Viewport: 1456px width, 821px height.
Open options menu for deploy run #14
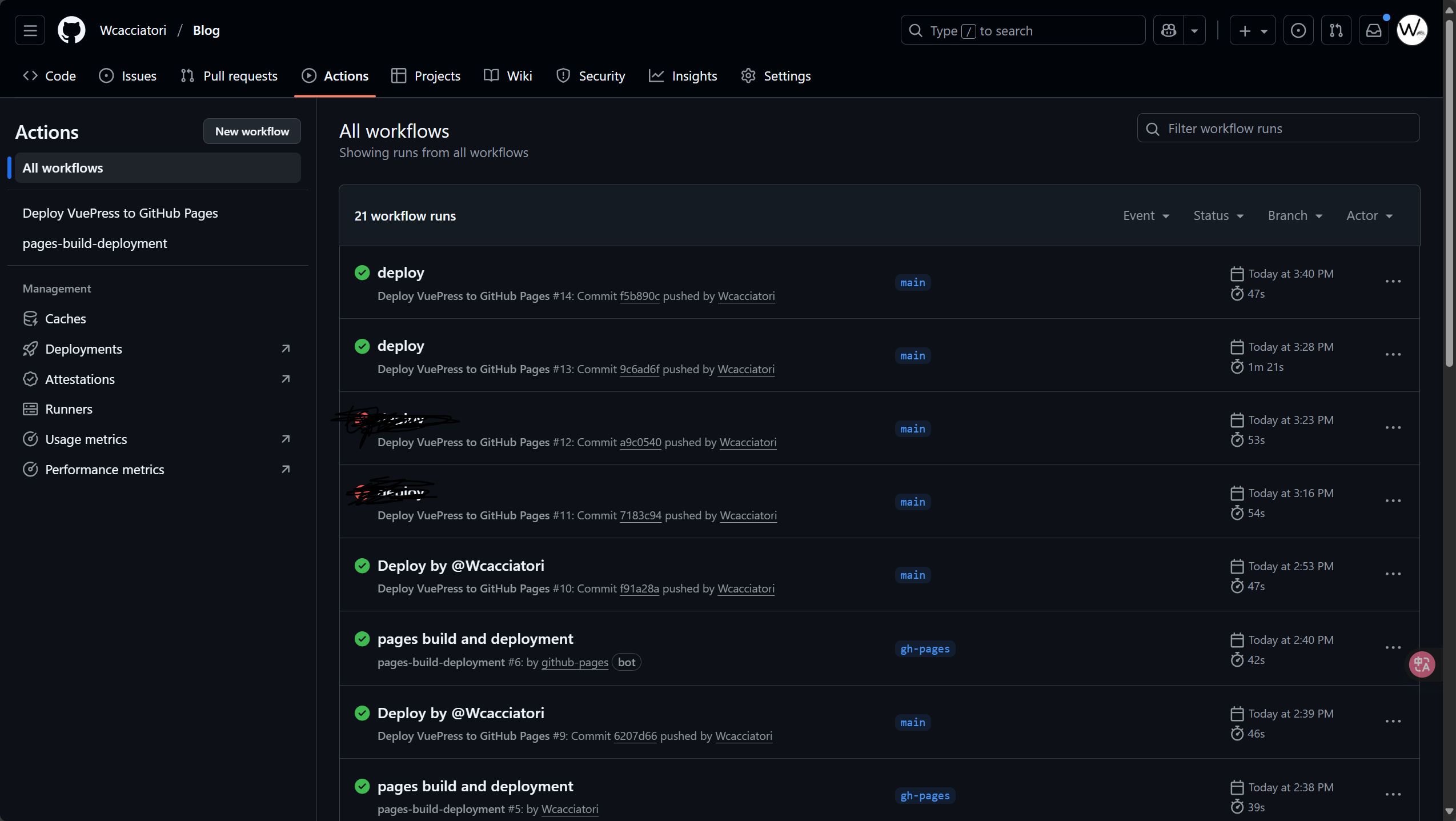(1393, 282)
